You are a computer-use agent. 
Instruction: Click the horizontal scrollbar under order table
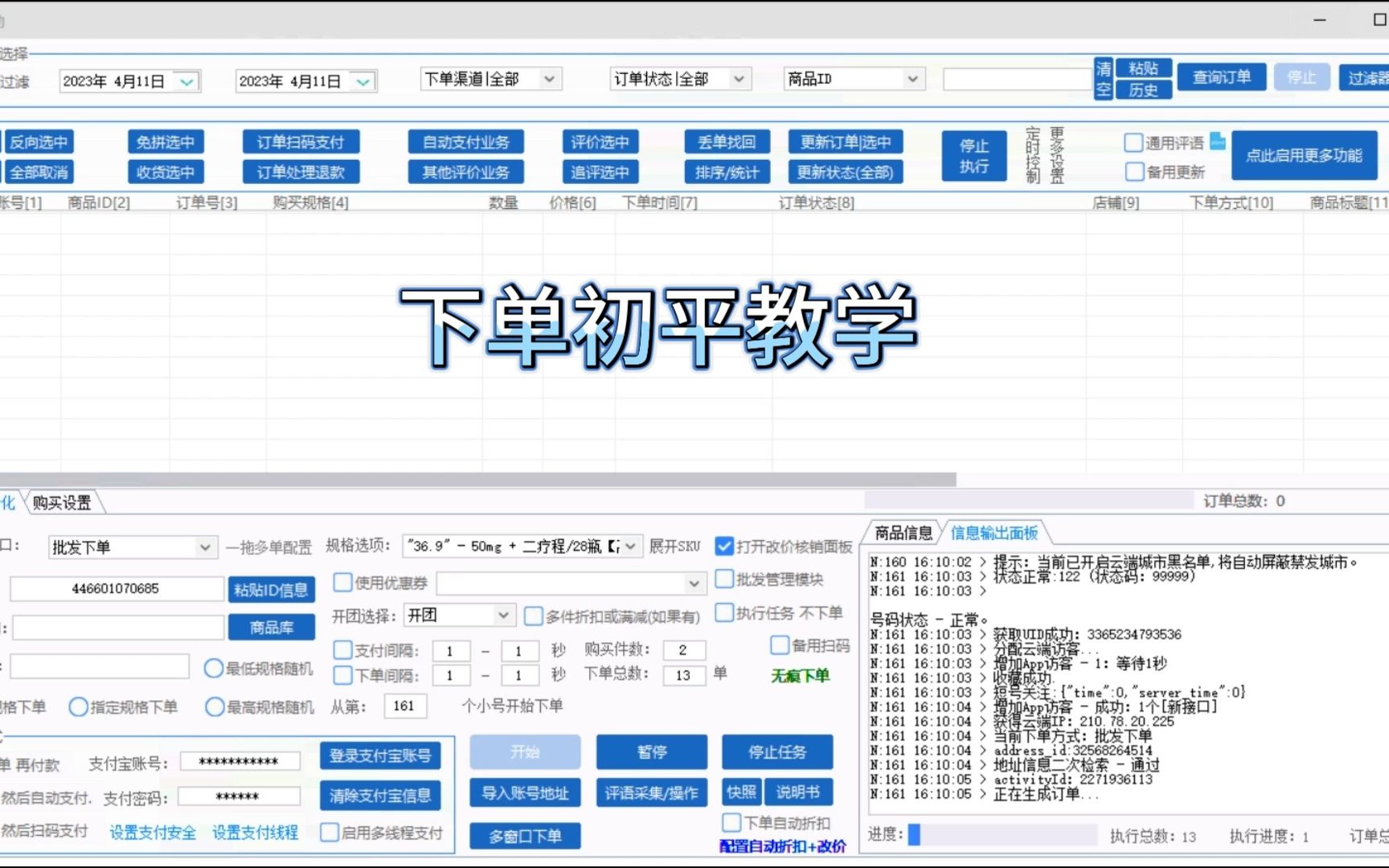pos(477,479)
